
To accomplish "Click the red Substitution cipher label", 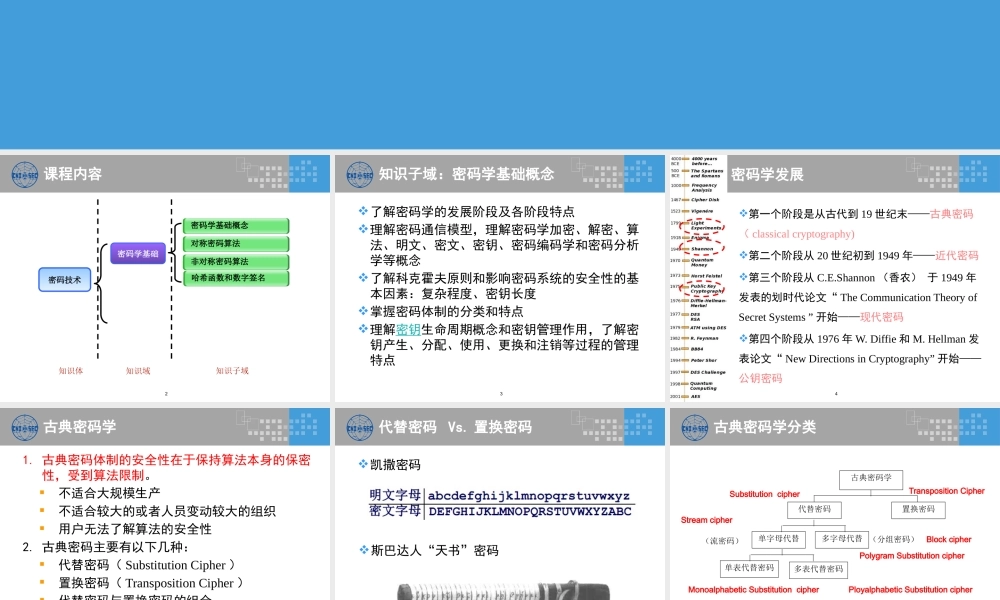I will 764,494.
